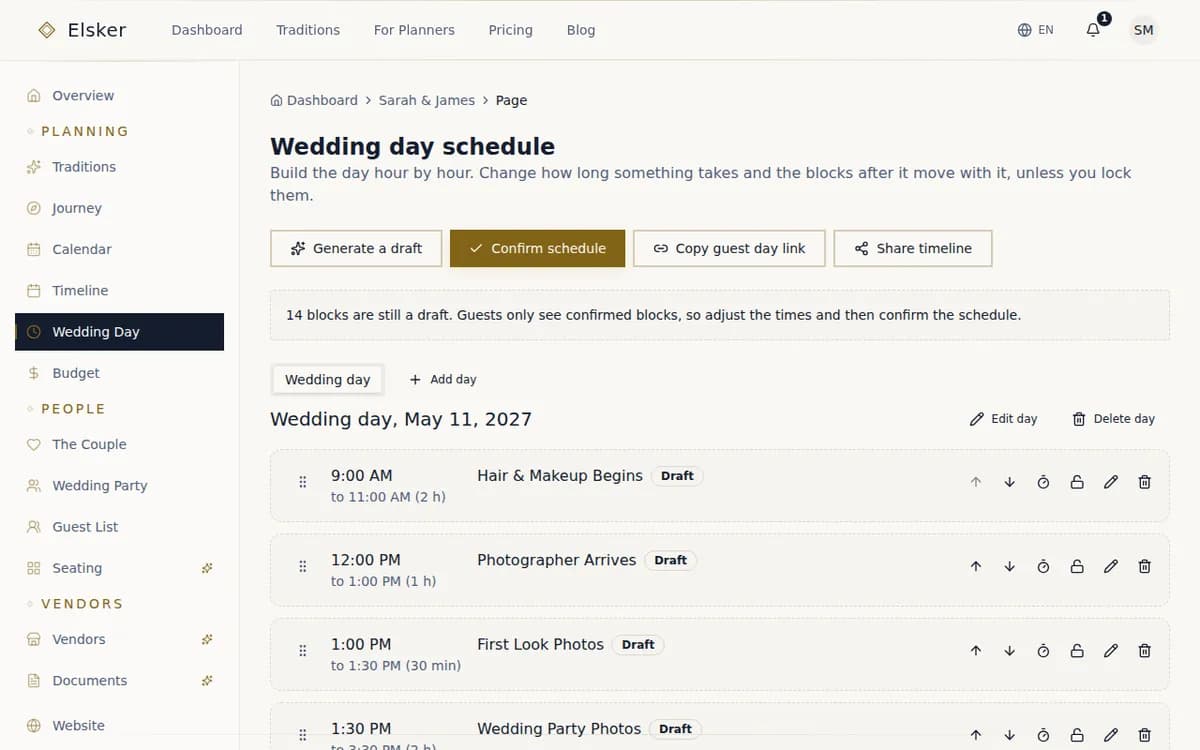The image size is (1200, 750).
Task: Lock the Photographer Arrives block
Action: (x=1077, y=566)
